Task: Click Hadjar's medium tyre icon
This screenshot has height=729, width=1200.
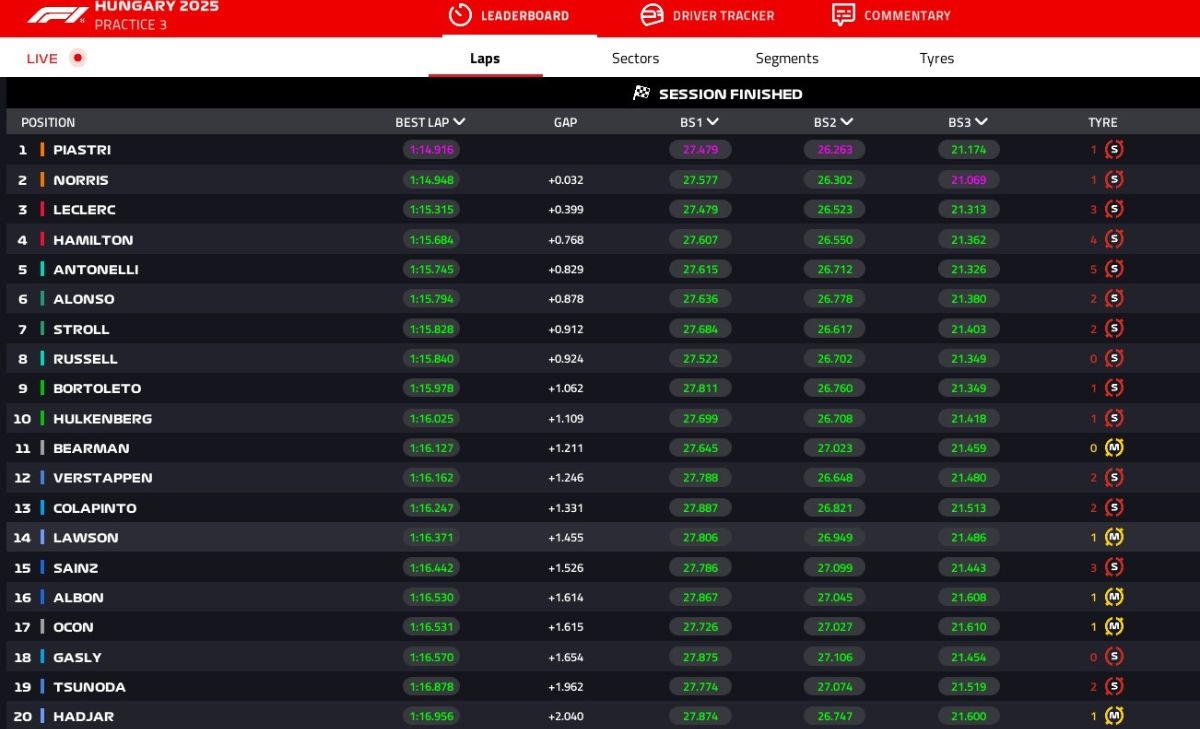Action: pos(1114,716)
